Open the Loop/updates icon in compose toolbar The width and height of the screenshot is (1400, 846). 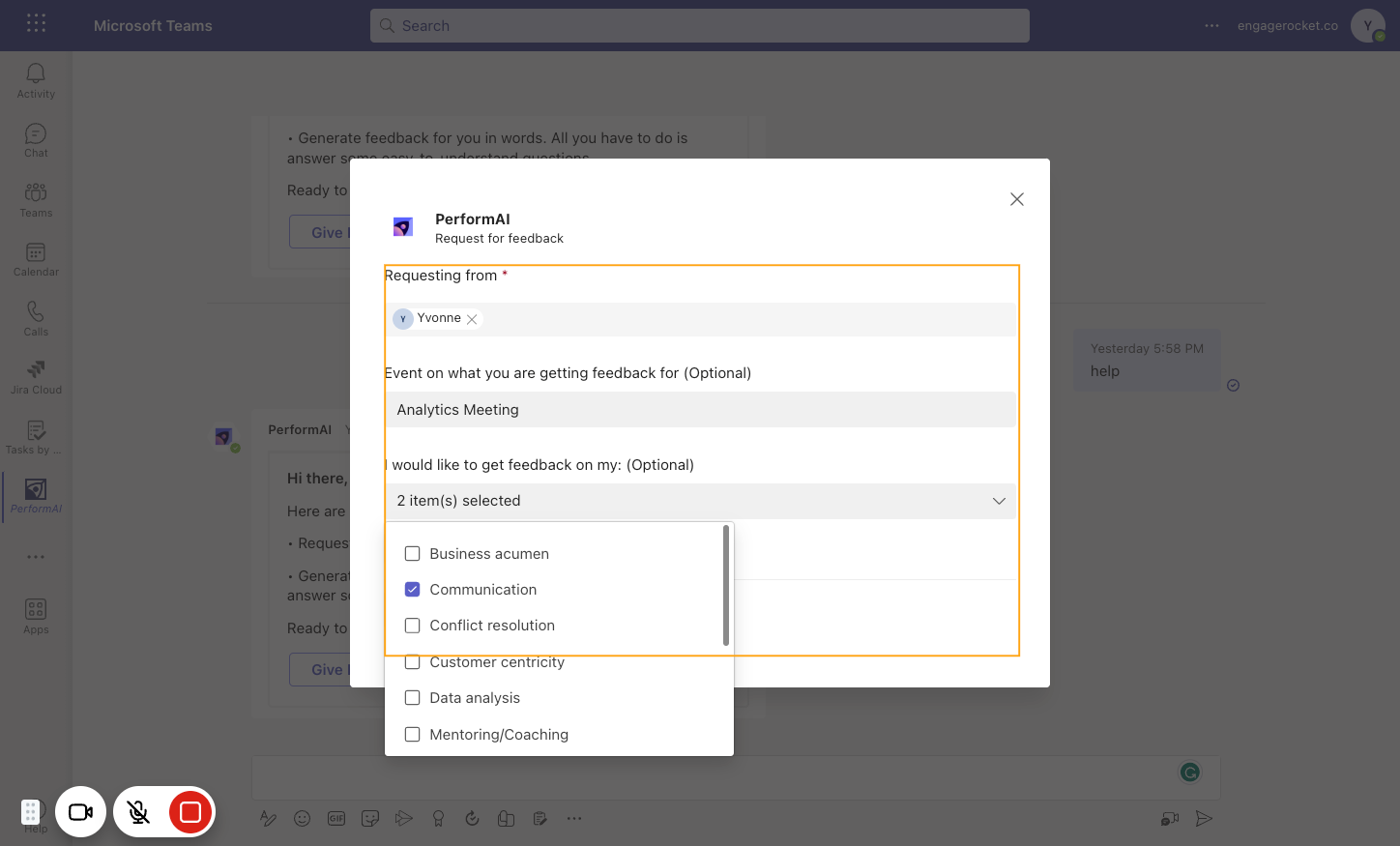472,819
